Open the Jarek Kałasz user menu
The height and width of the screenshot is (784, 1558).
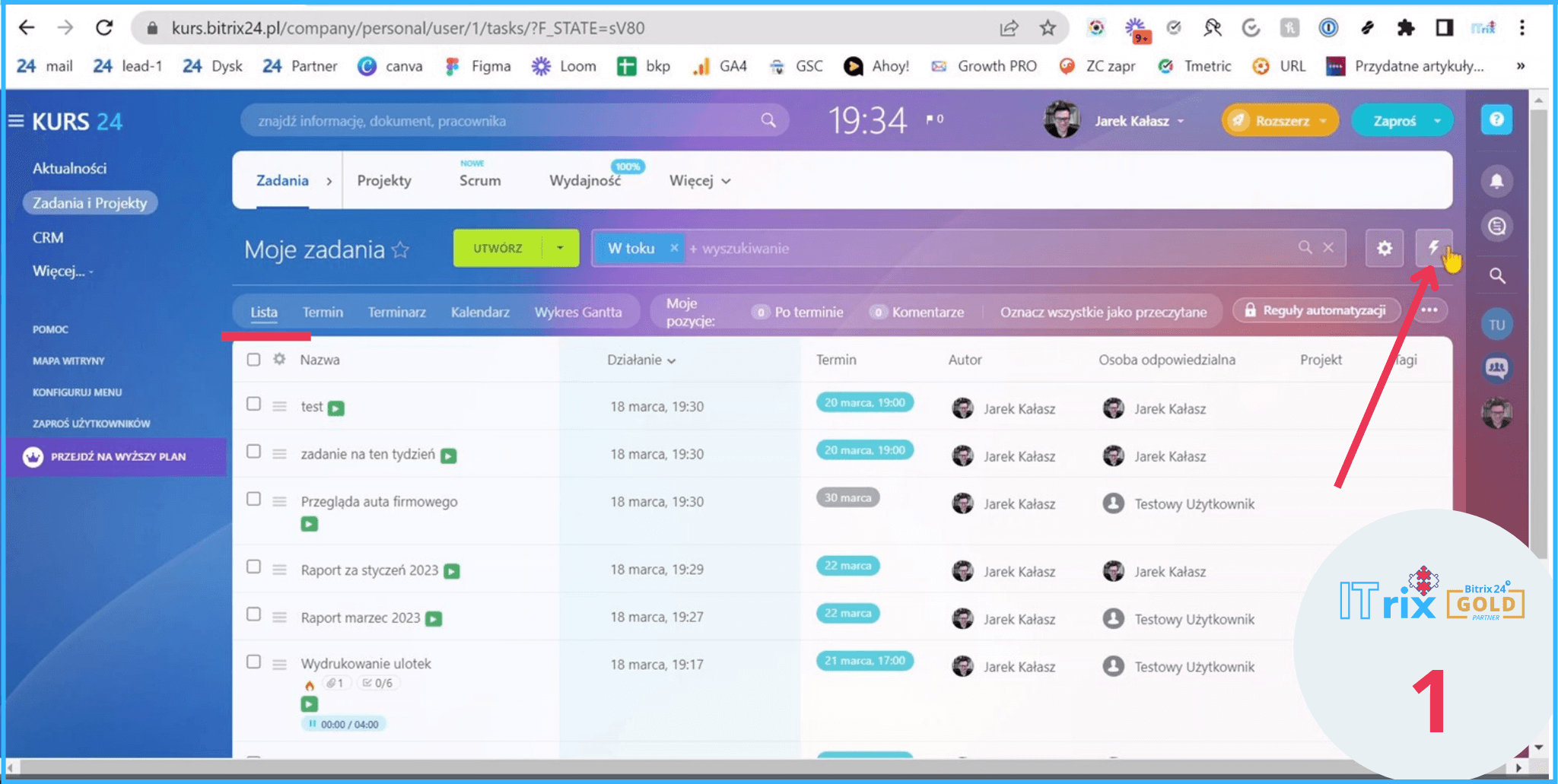pos(1138,121)
